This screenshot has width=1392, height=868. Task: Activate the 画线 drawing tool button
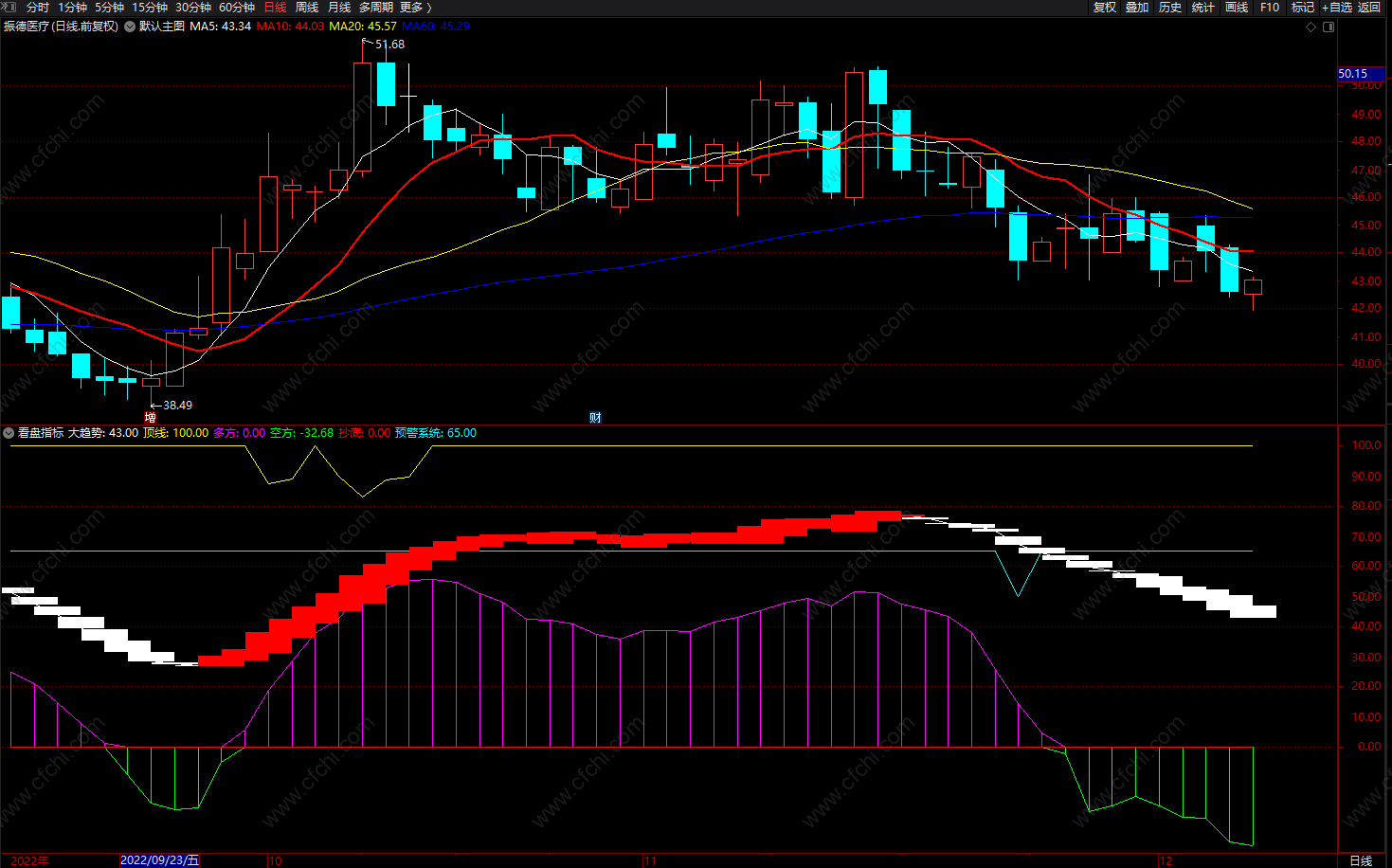click(x=1237, y=7)
